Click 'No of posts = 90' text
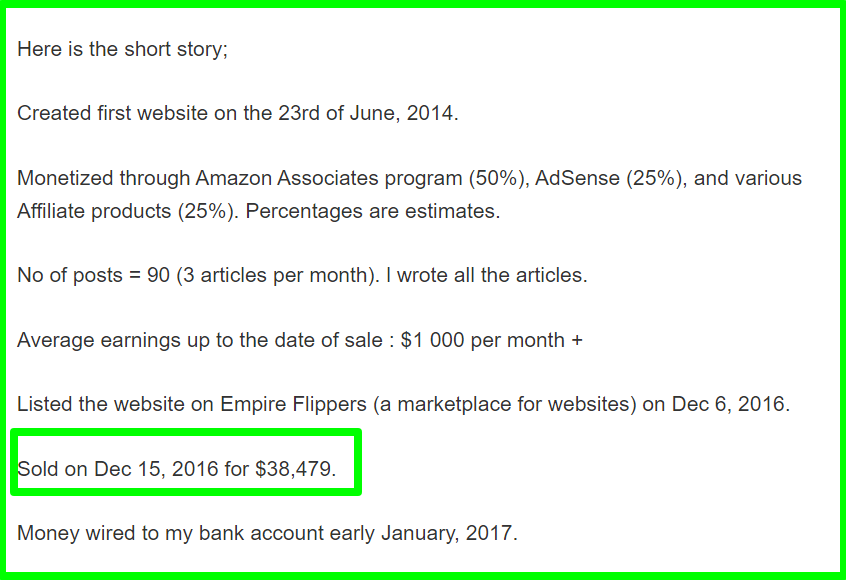The height and width of the screenshot is (580, 846). click(93, 275)
